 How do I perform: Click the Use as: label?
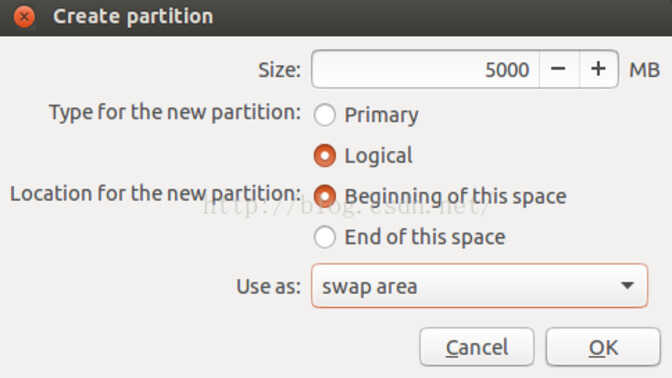(269, 286)
